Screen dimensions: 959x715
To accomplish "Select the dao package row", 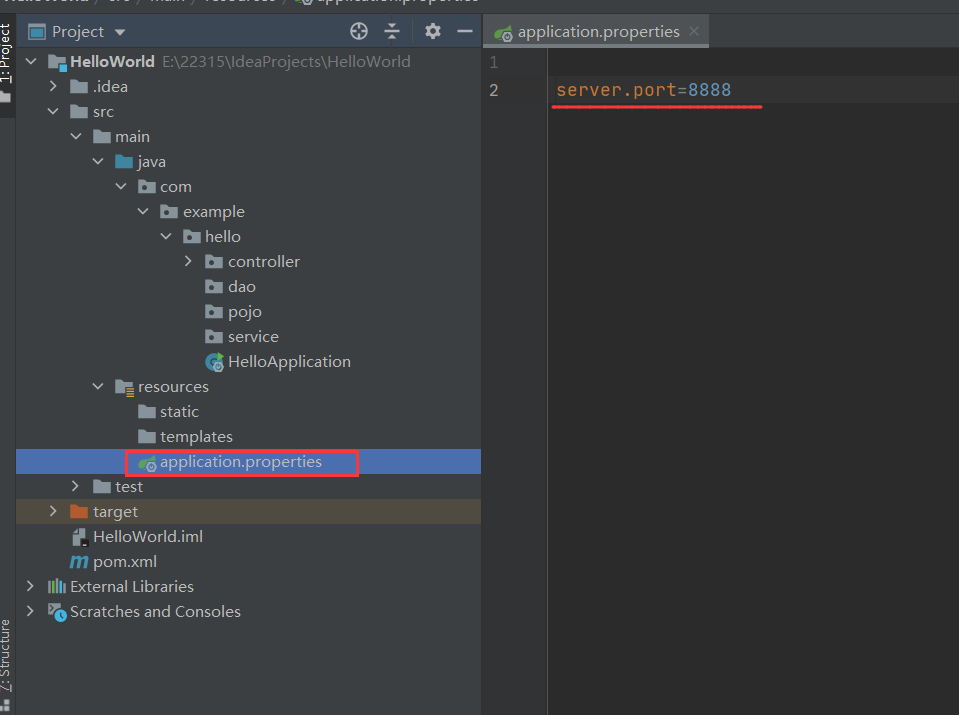I will [248, 287].
